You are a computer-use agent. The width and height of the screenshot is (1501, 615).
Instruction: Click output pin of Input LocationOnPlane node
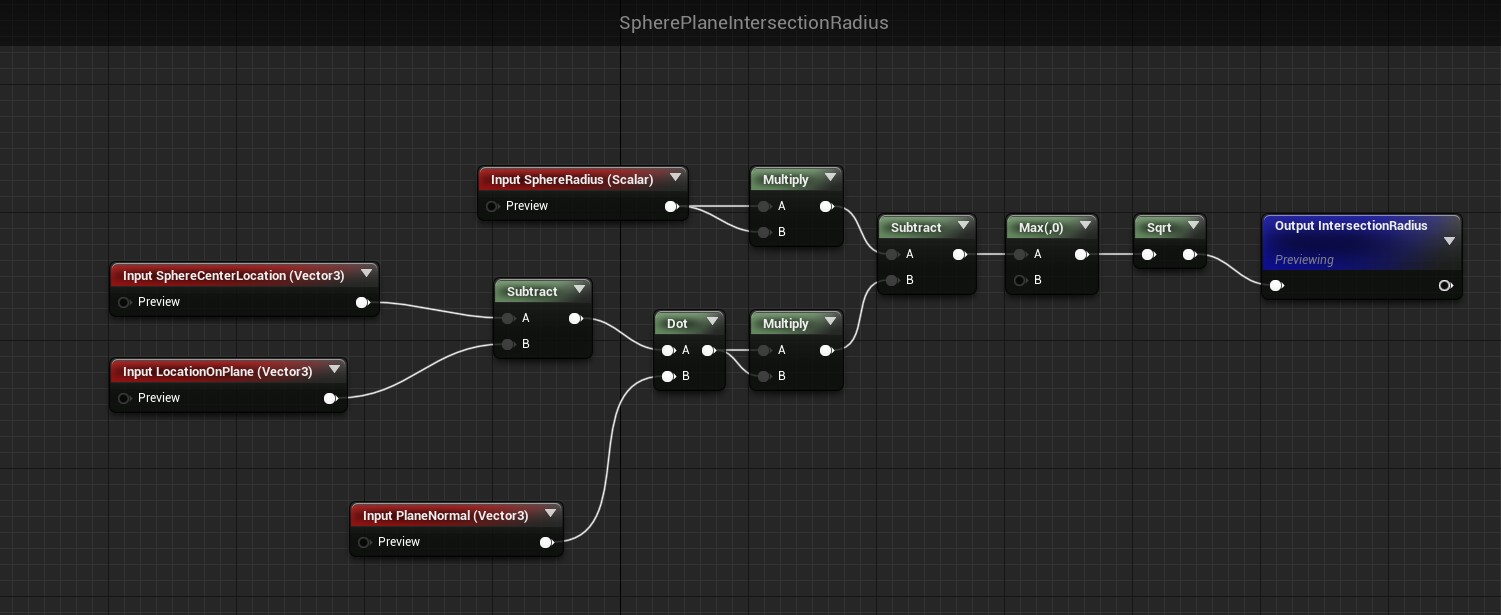point(330,399)
